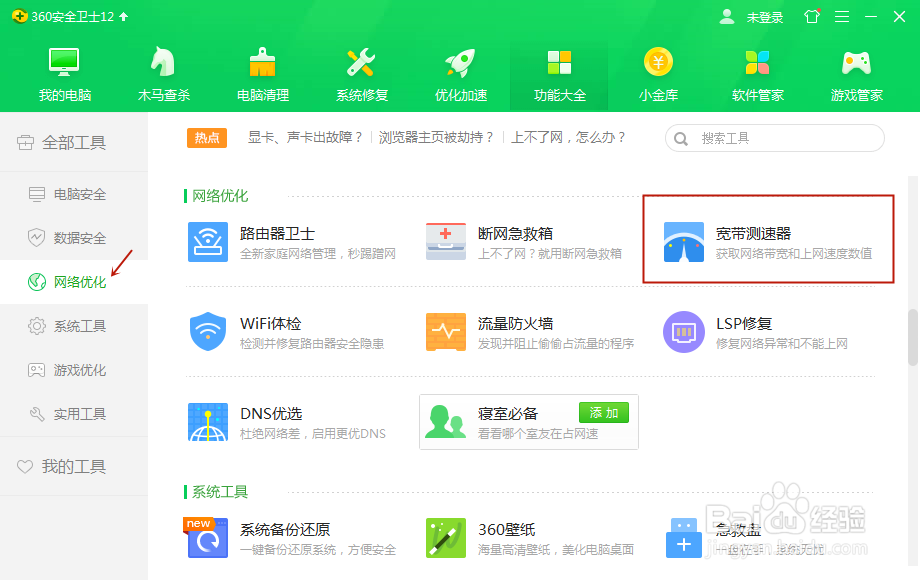Click the 热点 orange tag
The height and width of the screenshot is (580, 920).
[207, 138]
